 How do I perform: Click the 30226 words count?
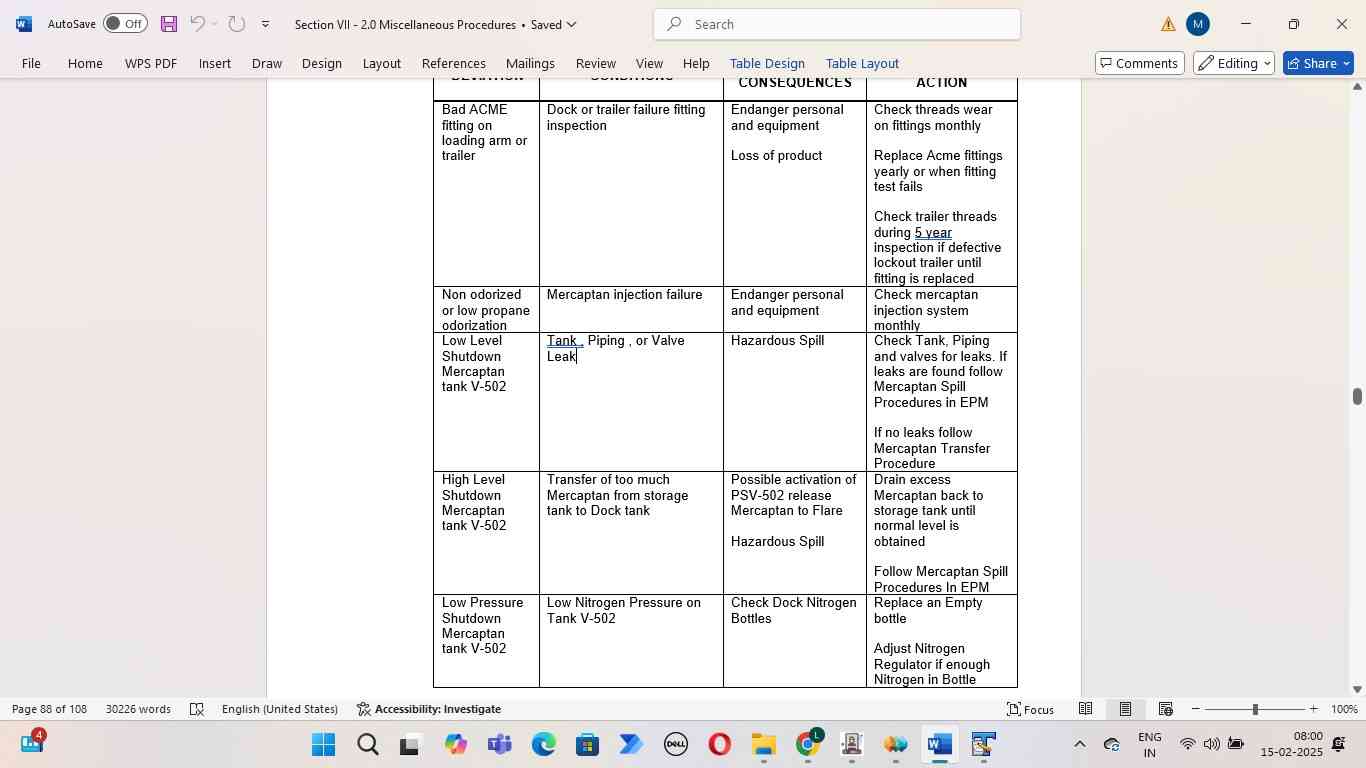click(x=138, y=709)
